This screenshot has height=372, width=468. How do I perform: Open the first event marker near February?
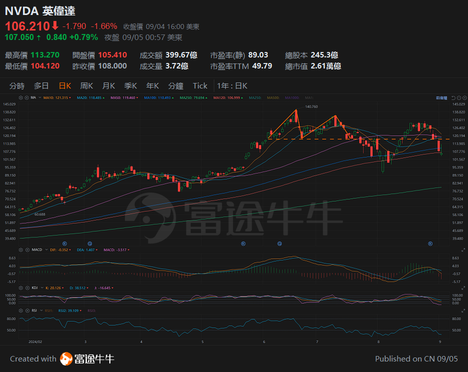65,244
